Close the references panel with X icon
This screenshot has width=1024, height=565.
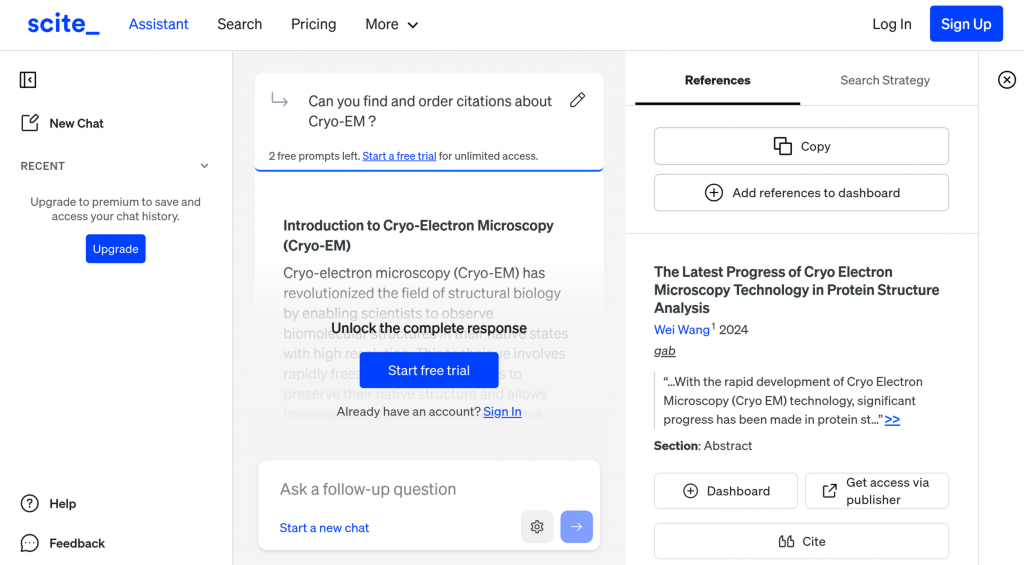point(1007,80)
